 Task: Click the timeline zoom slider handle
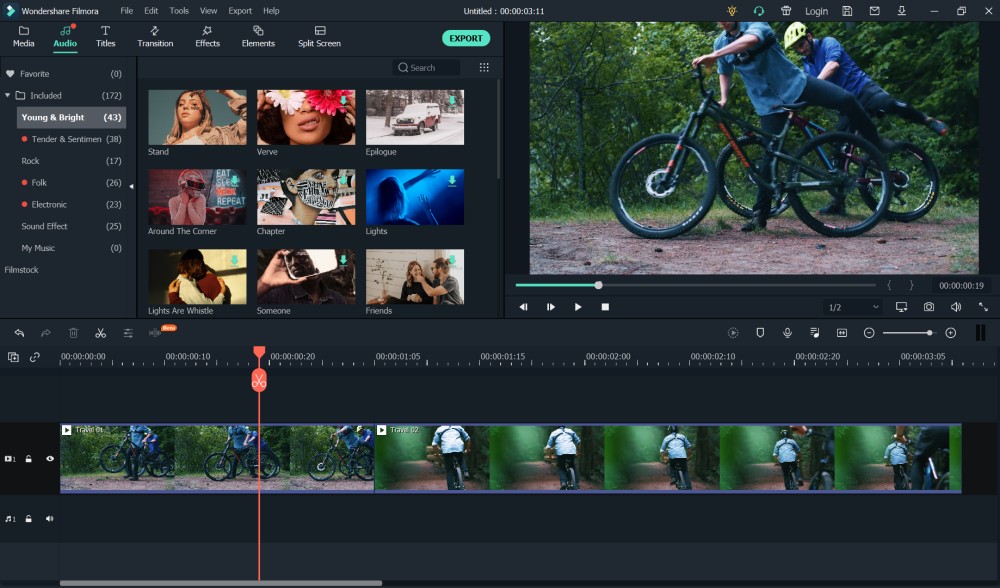point(928,332)
